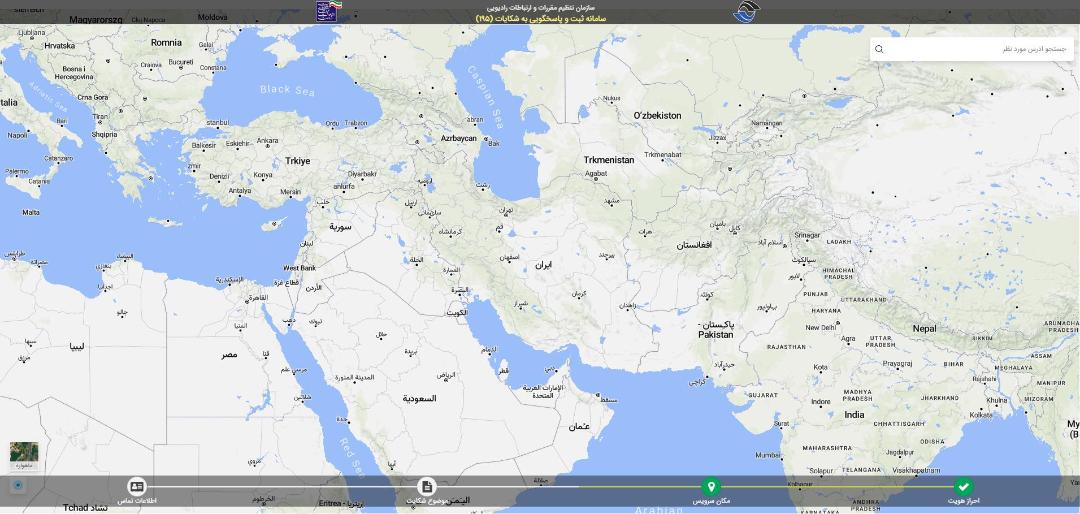Click the 'ایران' country label on map
1080x514 pixels.
543,265
